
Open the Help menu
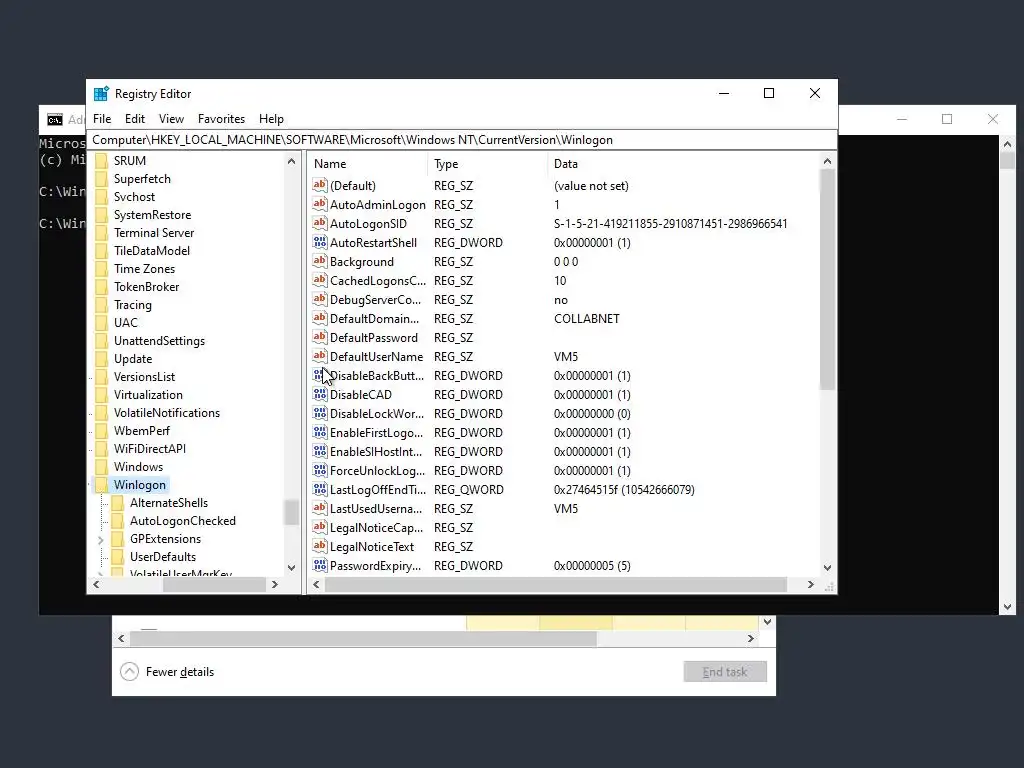[271, 119]
